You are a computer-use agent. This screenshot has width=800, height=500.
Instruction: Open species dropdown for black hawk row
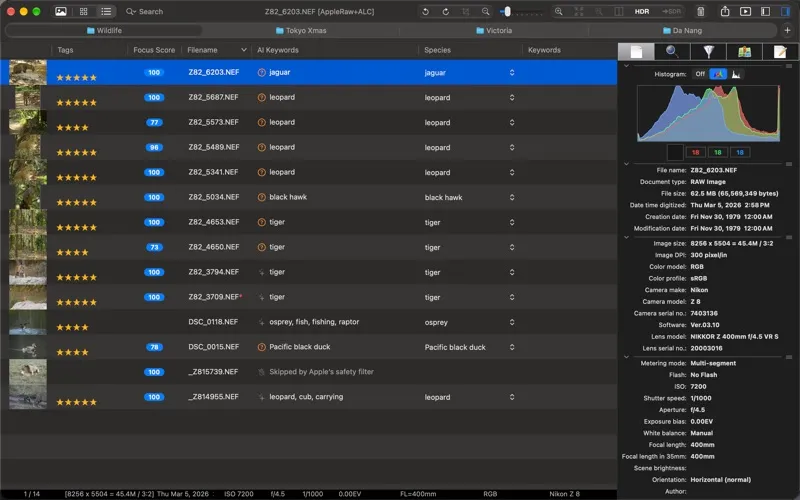pyautogui.click(x=512, y=197)
